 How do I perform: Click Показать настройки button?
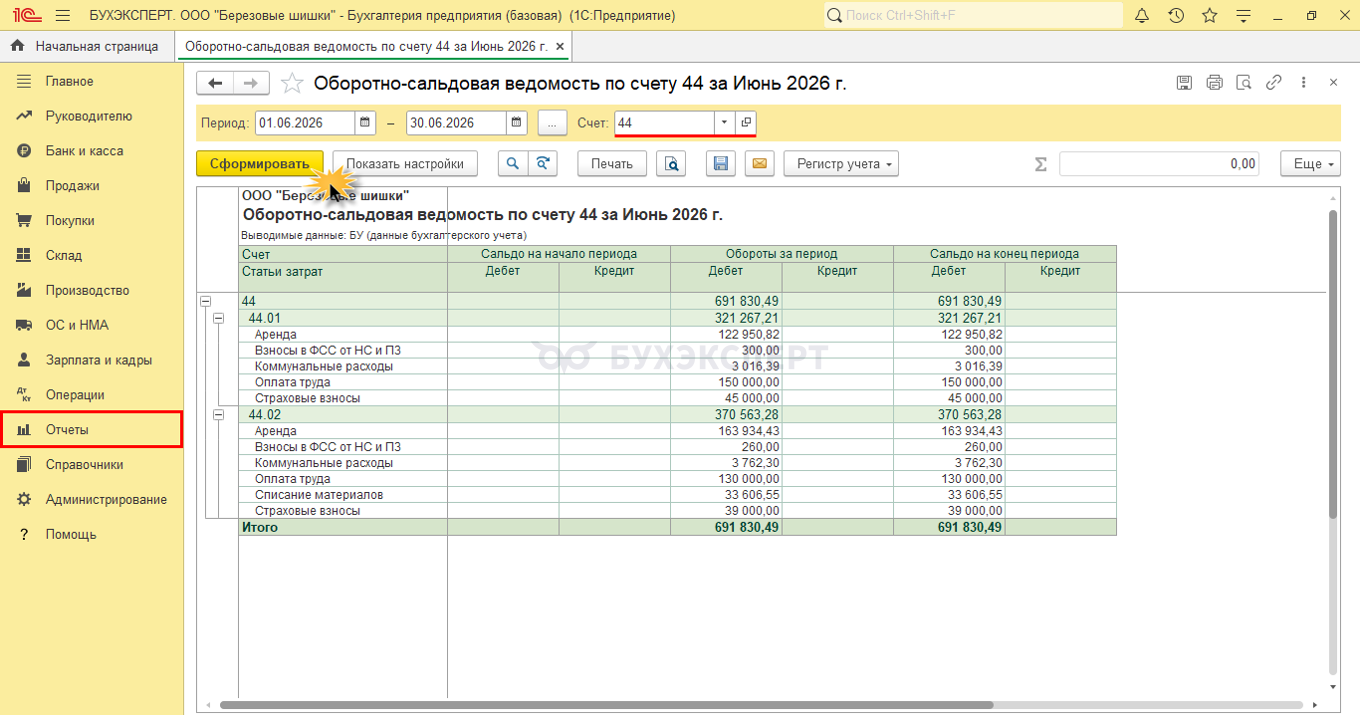tap(405, 164)
